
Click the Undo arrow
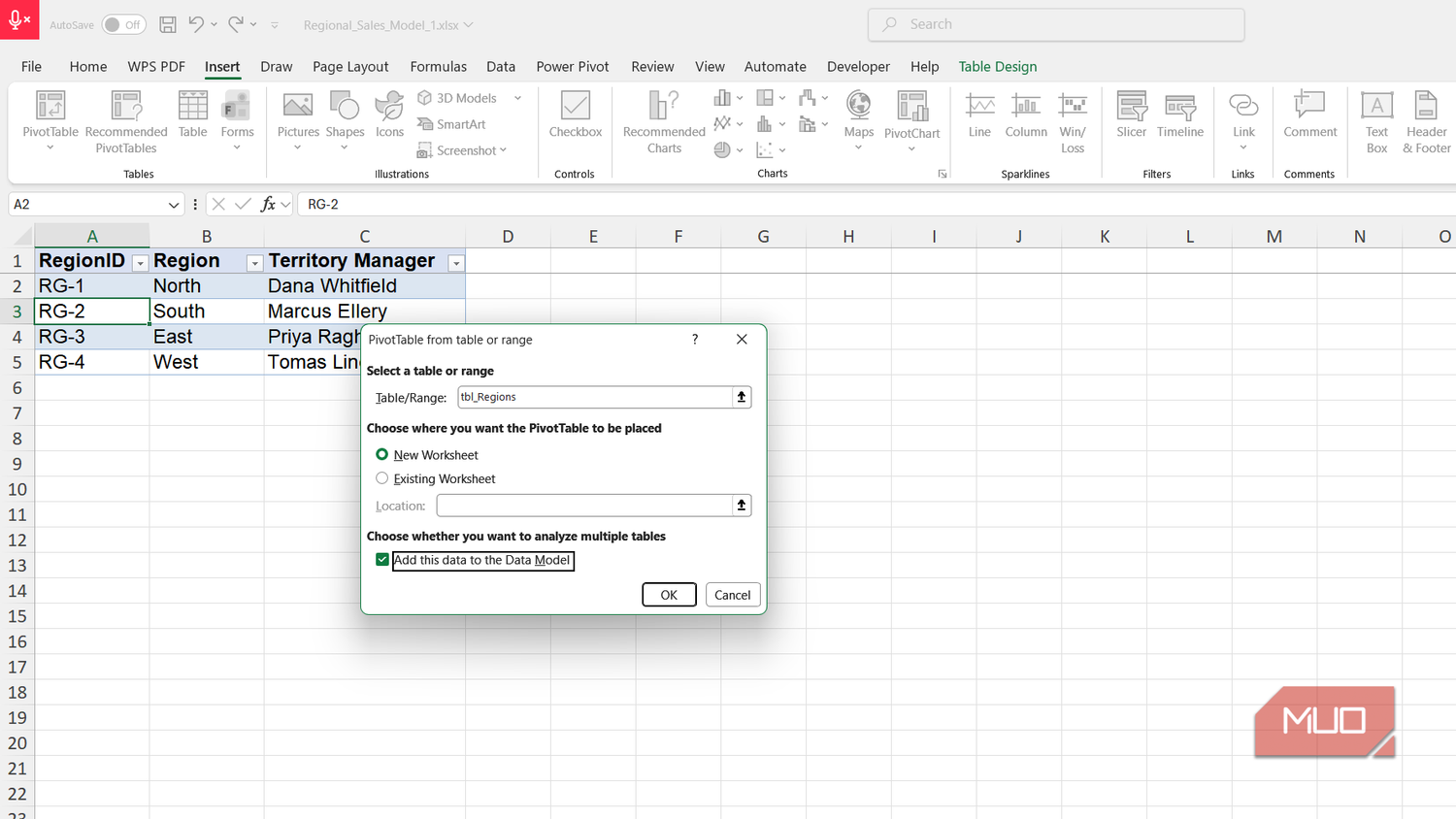(x=196, y=24)
